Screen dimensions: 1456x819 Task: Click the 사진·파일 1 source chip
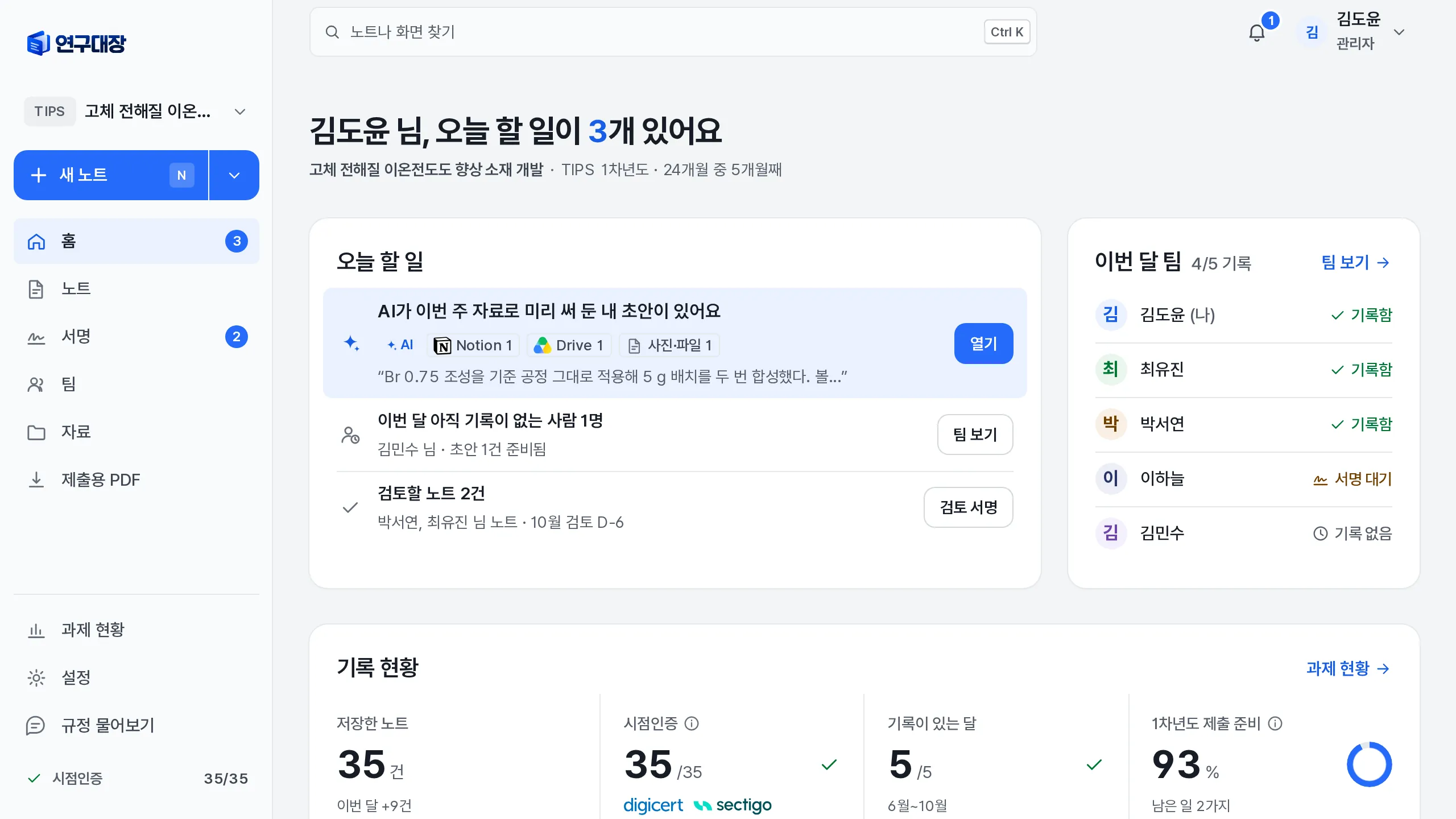(669, 345)
